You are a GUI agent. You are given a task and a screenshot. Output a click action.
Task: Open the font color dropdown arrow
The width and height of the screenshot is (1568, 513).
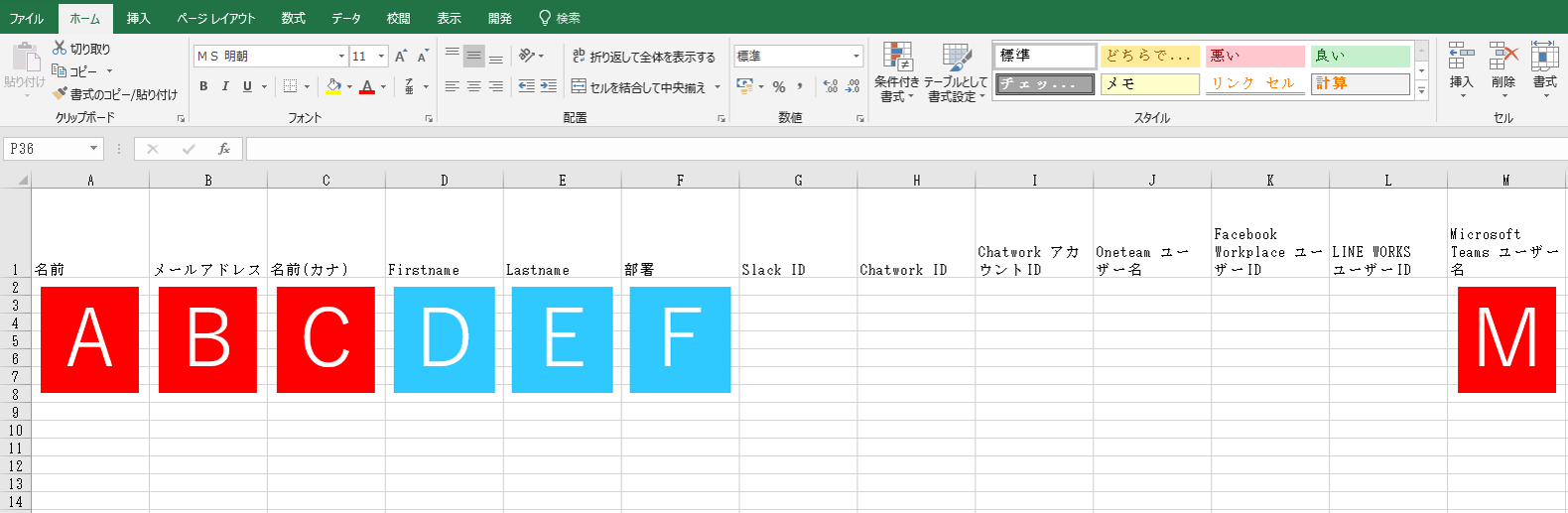pyautogui.click(x=383, y=87)
